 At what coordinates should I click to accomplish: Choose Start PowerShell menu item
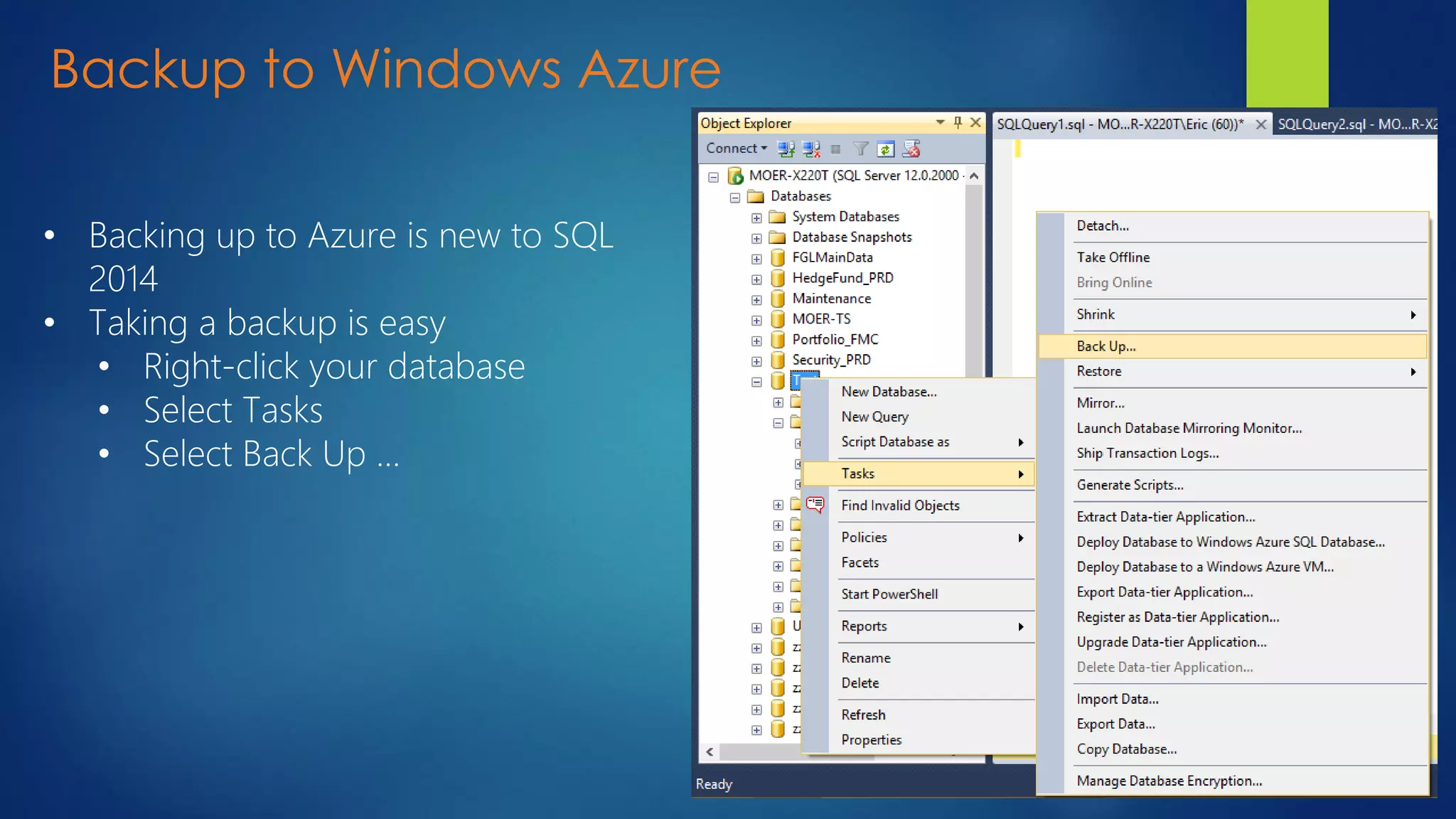point(918,594)
